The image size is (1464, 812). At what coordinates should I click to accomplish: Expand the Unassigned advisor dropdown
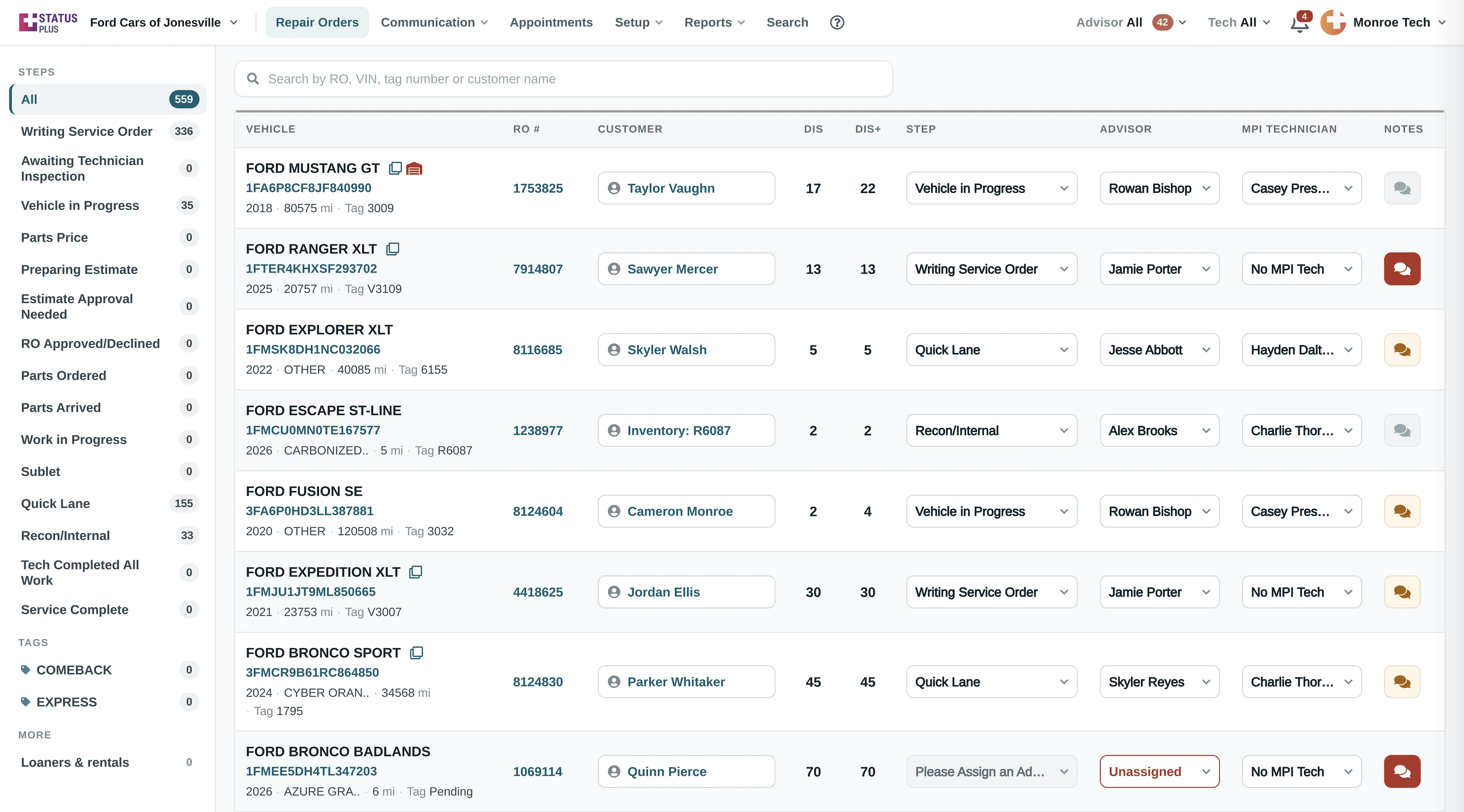coord(1159,771)
